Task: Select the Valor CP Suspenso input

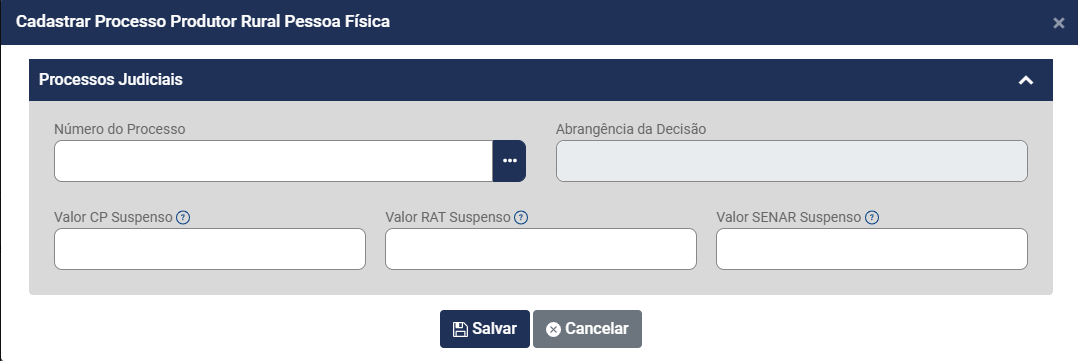Action: point(210,249)
